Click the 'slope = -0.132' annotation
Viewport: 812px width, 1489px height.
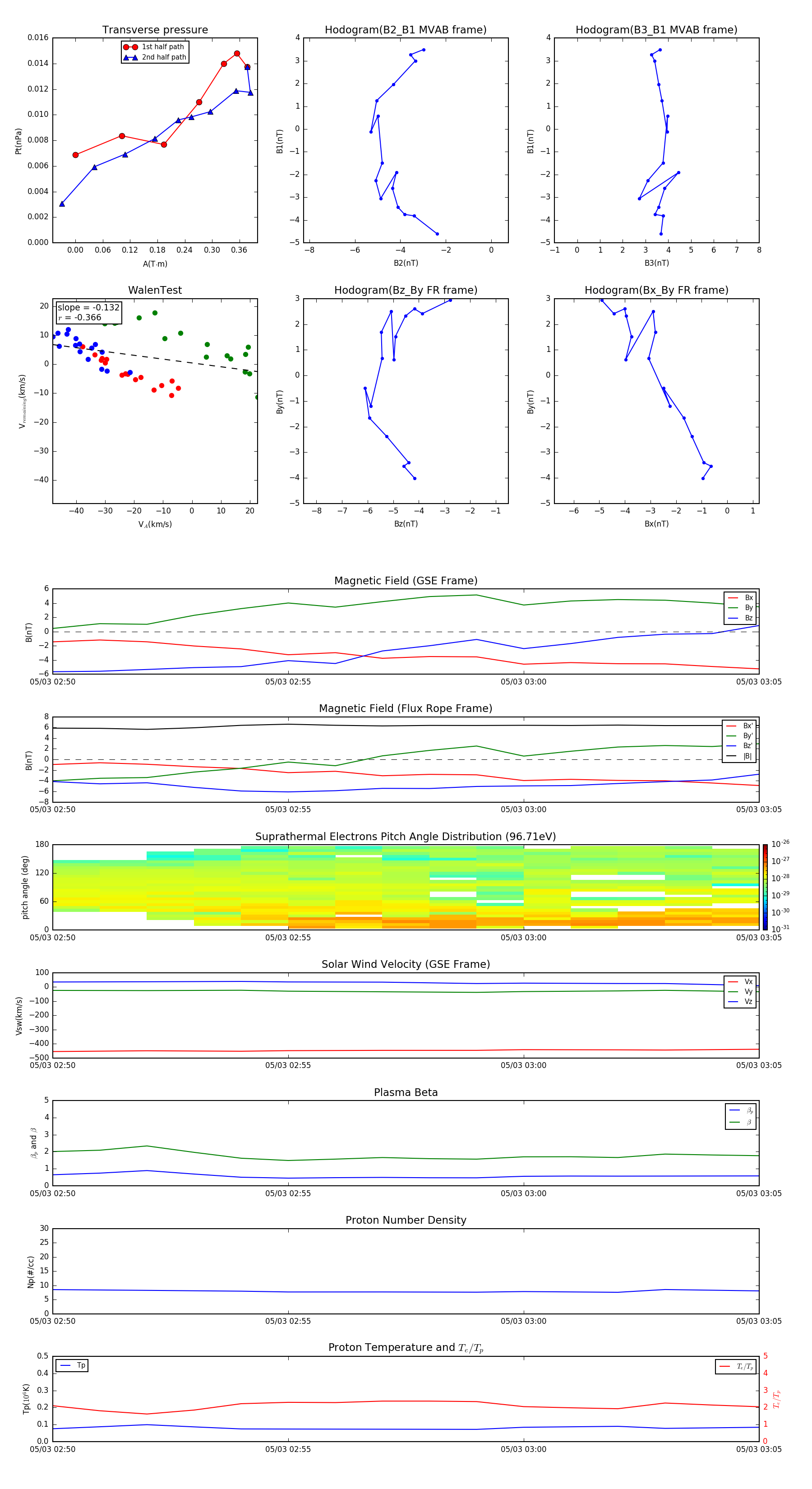point(88,308)
